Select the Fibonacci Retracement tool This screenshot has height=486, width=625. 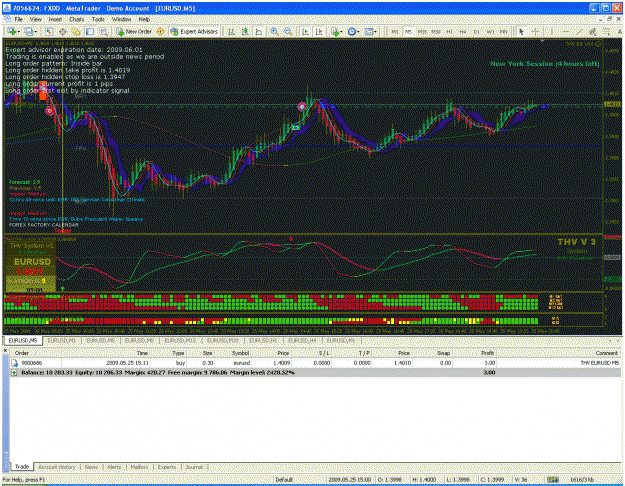tap(606, 31)
